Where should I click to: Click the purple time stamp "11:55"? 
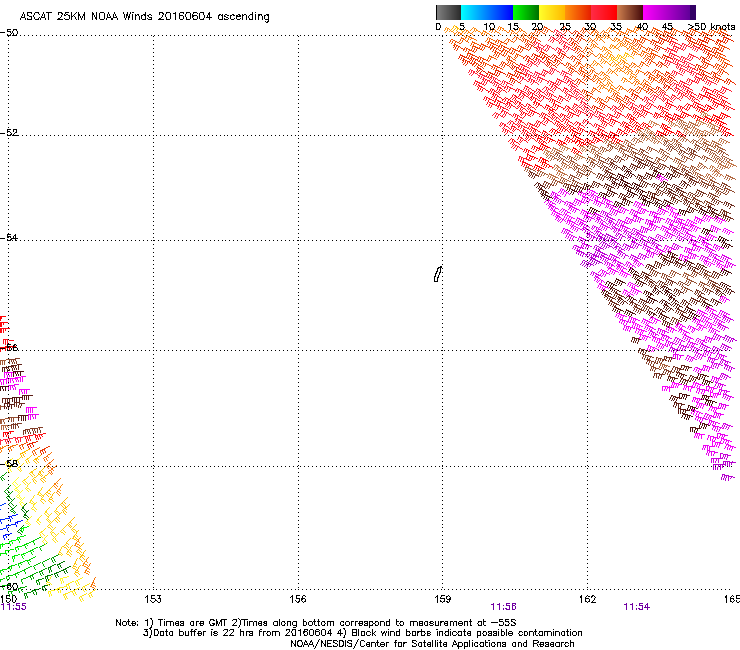[14, 607]
